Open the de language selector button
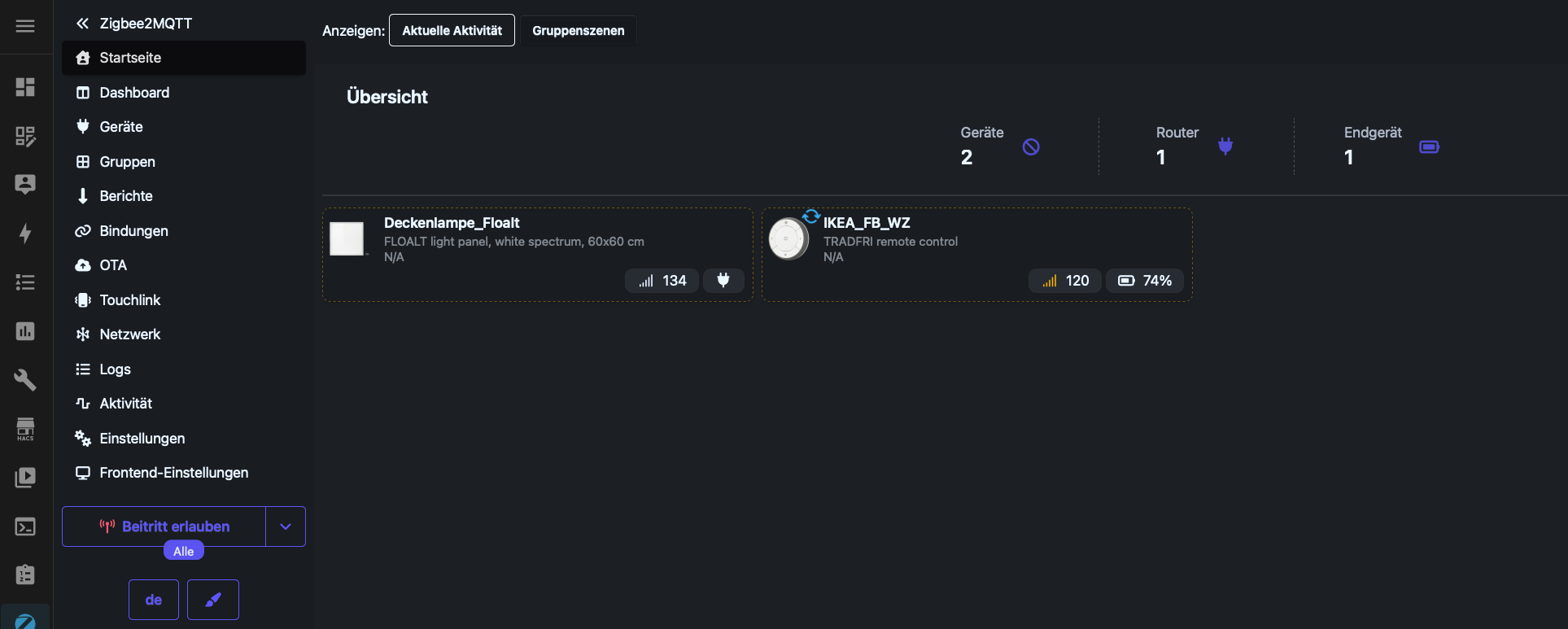This screenshot has width=1568, height=629. coord(153,600)
